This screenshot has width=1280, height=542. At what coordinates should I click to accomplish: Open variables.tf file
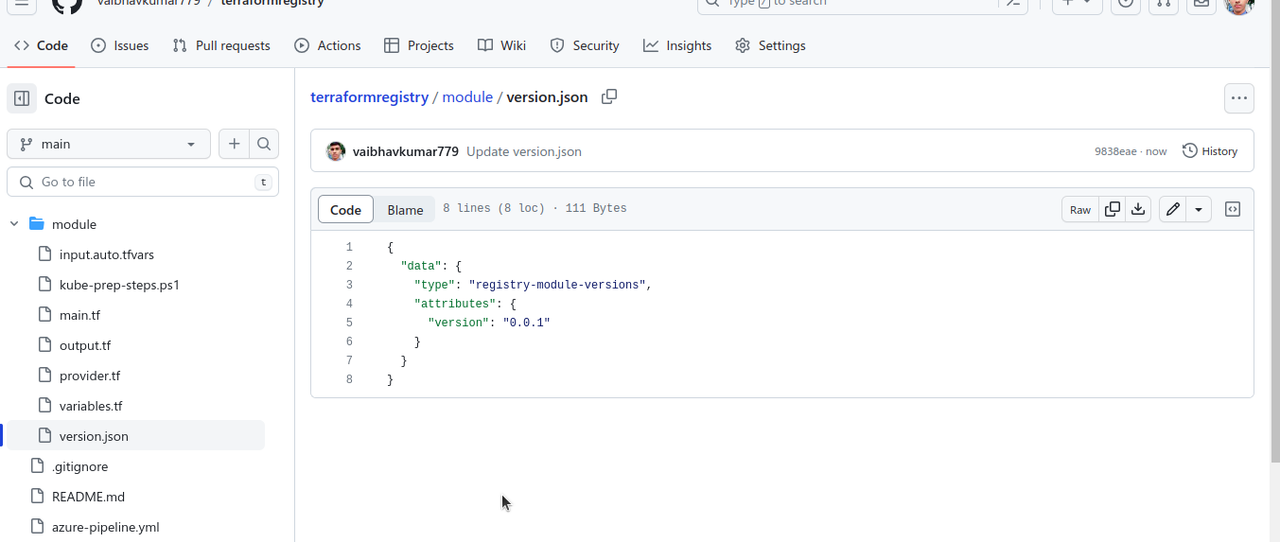coord(90,406)
